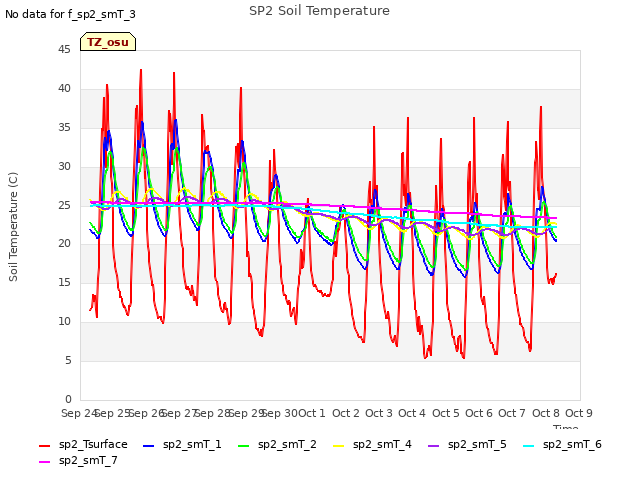Click the 0 y-axis tick label
This screenshot has height=480, width=640.
click(x=68, y=399)
